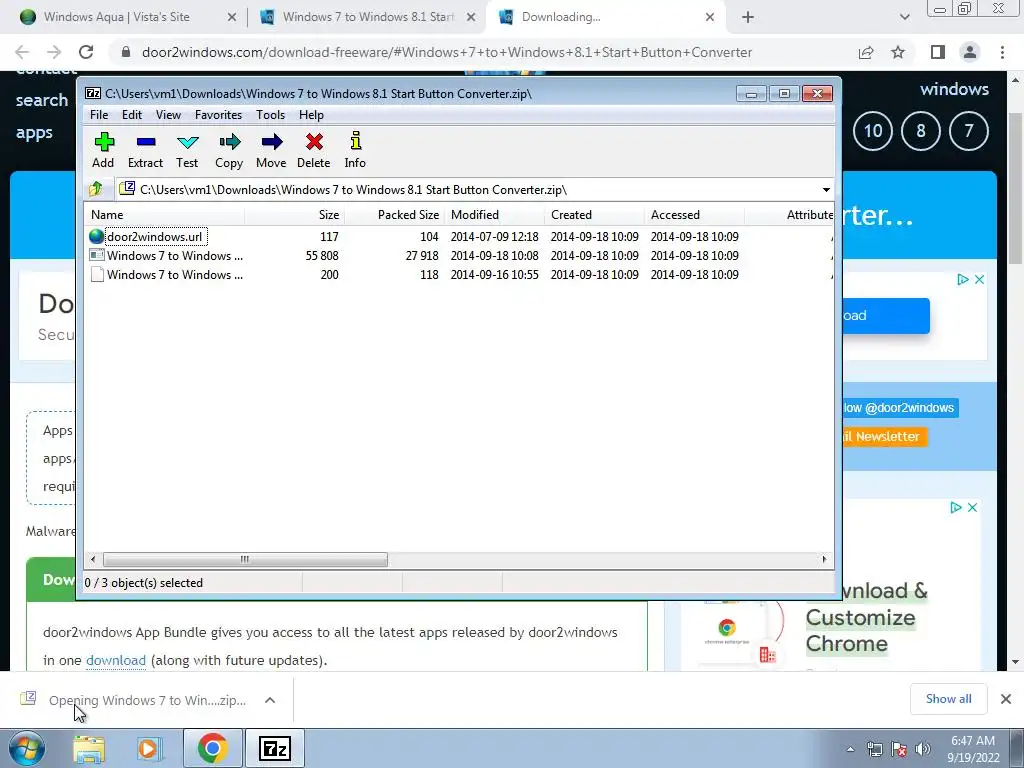Open Windows Media Player from taskbar

click(150, 749)
